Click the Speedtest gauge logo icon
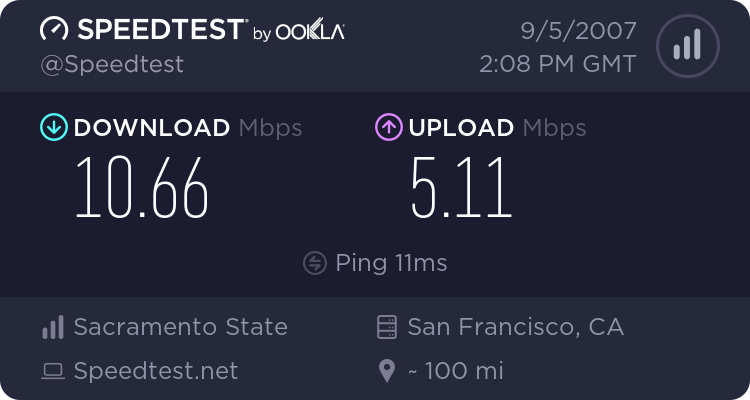Image resolution: width=750 pixels, height=400 pixels. [x=54, y=30]
